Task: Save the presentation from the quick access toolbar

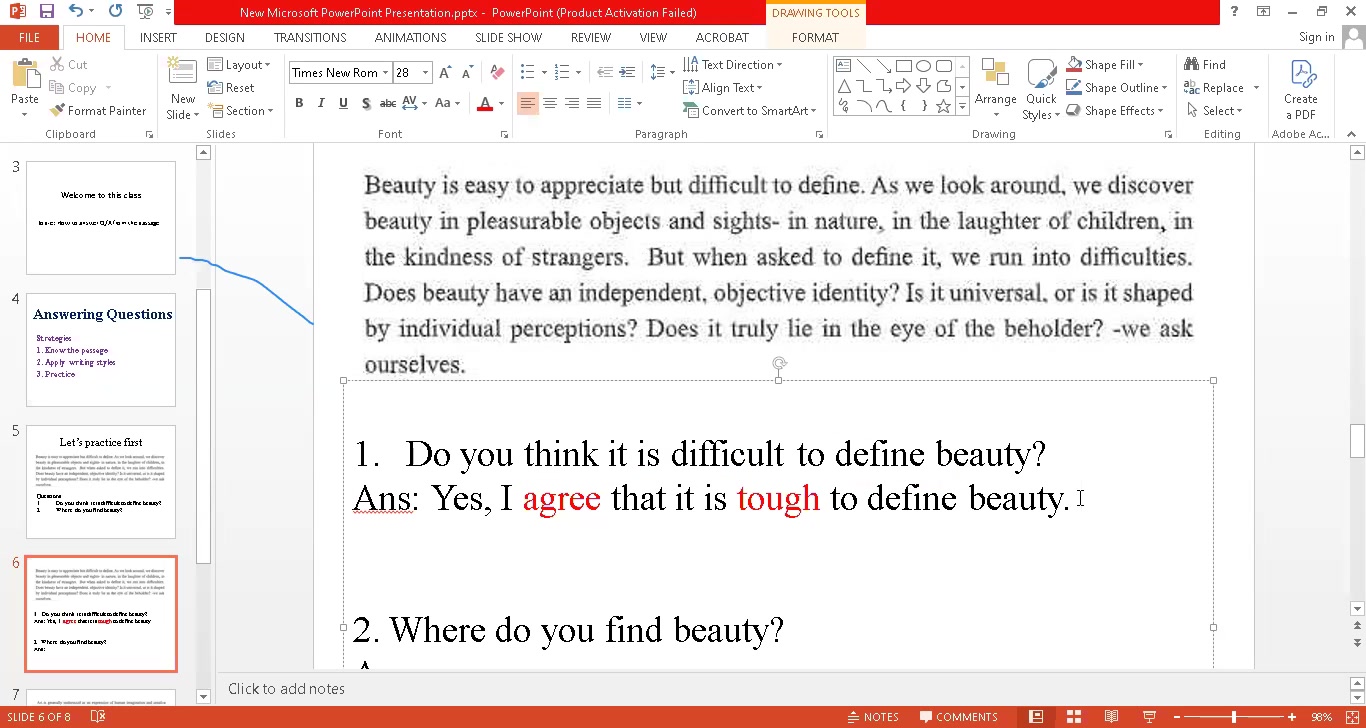Action: point(46,12)
